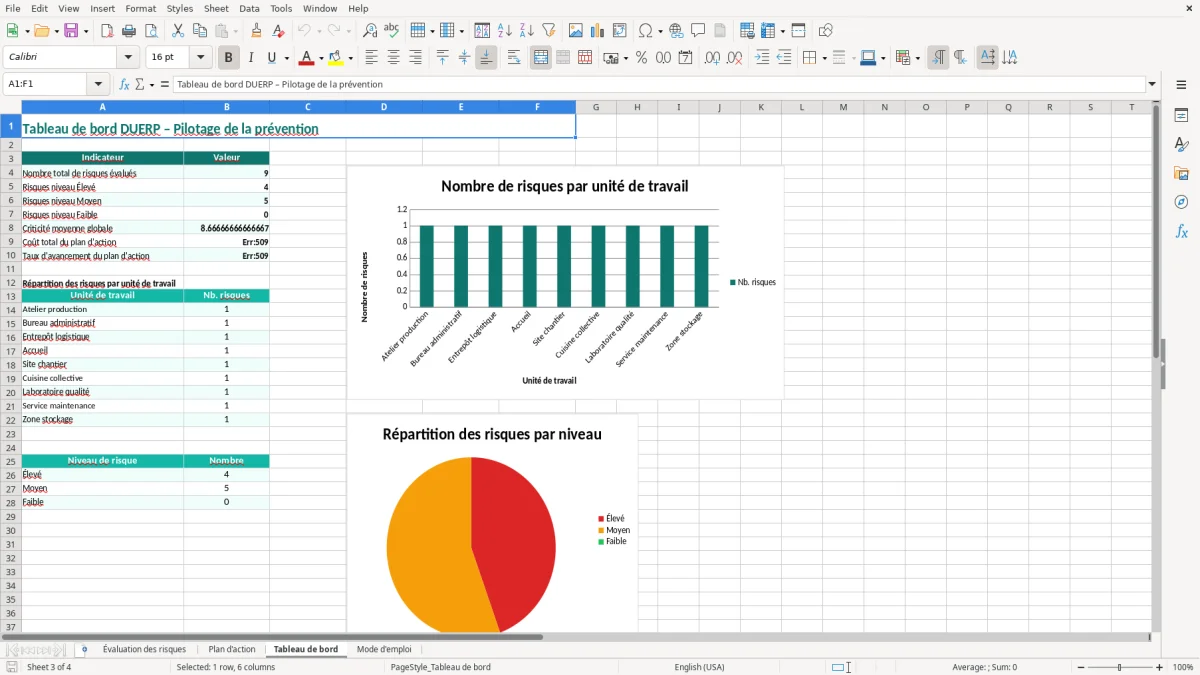Insert a comment
1200x675 pixels.
coord(698,31)
